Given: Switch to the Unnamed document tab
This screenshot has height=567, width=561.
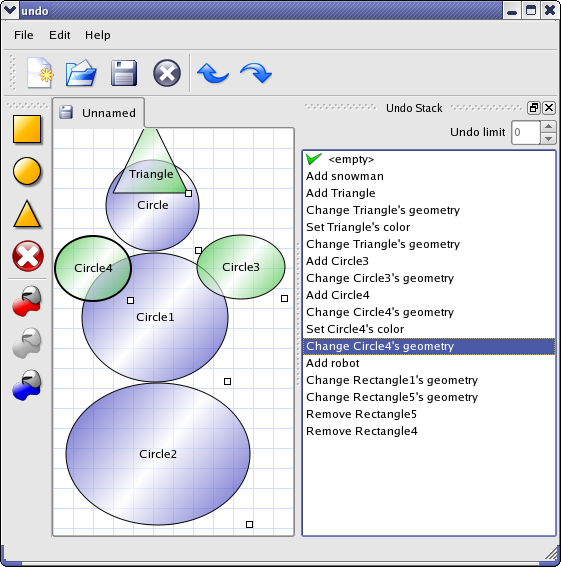Looking at the screenshot, I should [x=98, y=113].
